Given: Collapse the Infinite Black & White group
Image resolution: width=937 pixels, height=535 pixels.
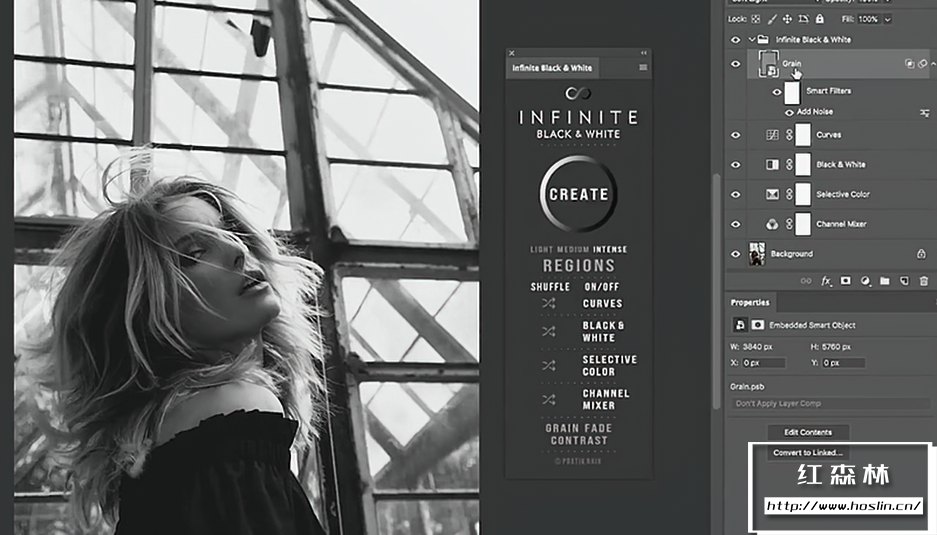Looking at the screenshot, I should (752, 40).
